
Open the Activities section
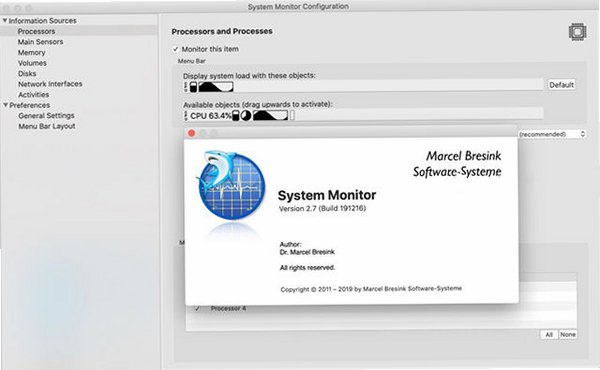(33, 95)
